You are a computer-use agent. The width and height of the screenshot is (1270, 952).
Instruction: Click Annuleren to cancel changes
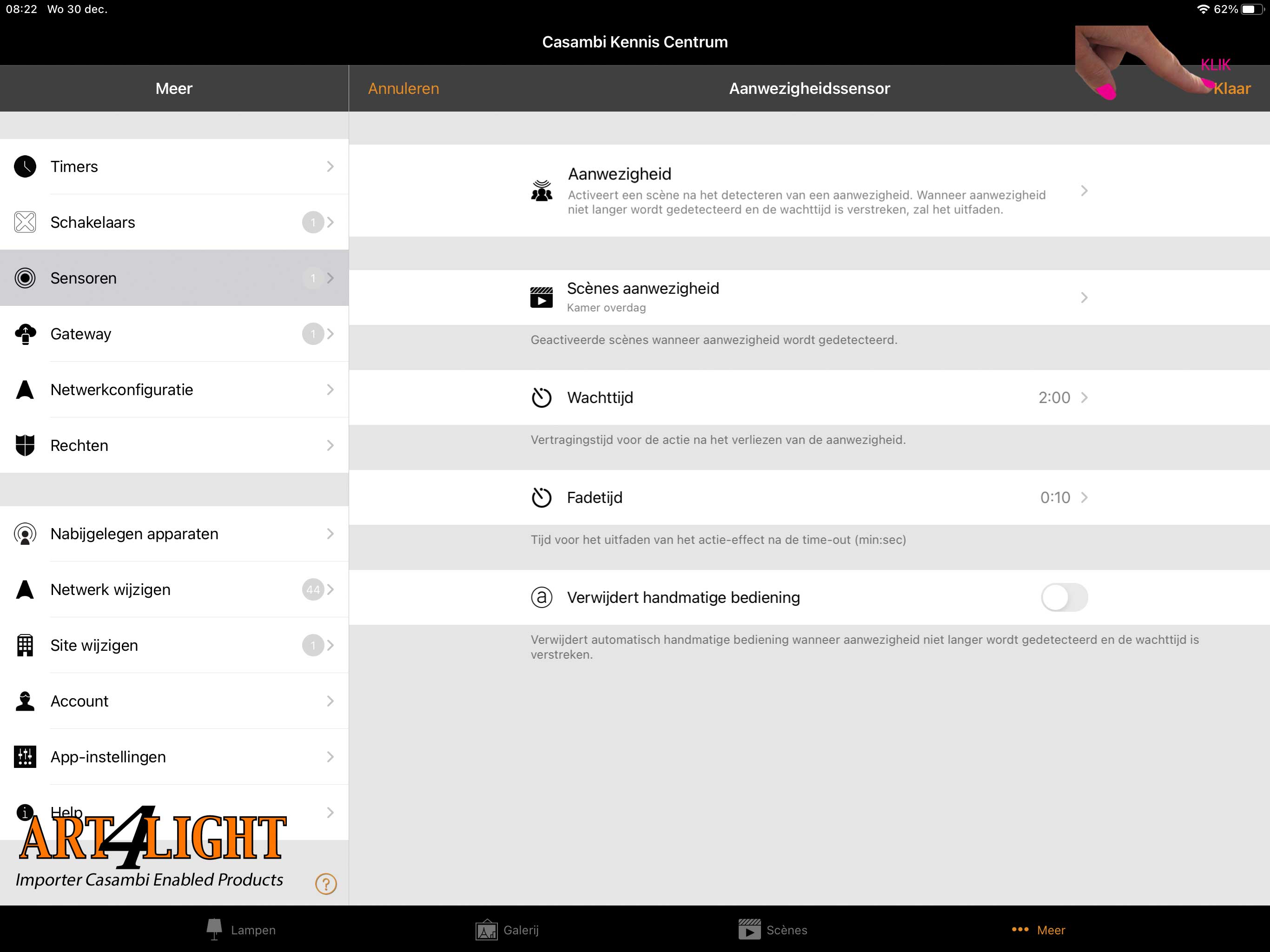404,88
